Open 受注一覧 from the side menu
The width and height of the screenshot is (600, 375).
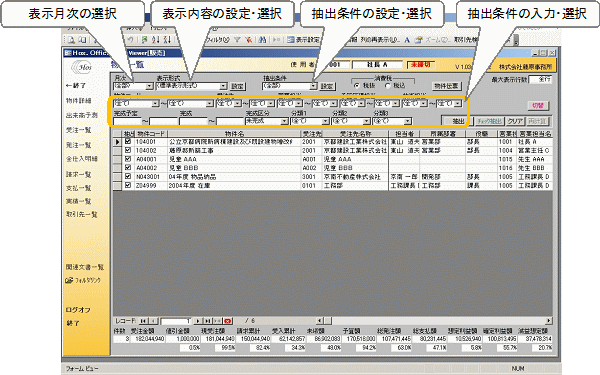(78, 130)
